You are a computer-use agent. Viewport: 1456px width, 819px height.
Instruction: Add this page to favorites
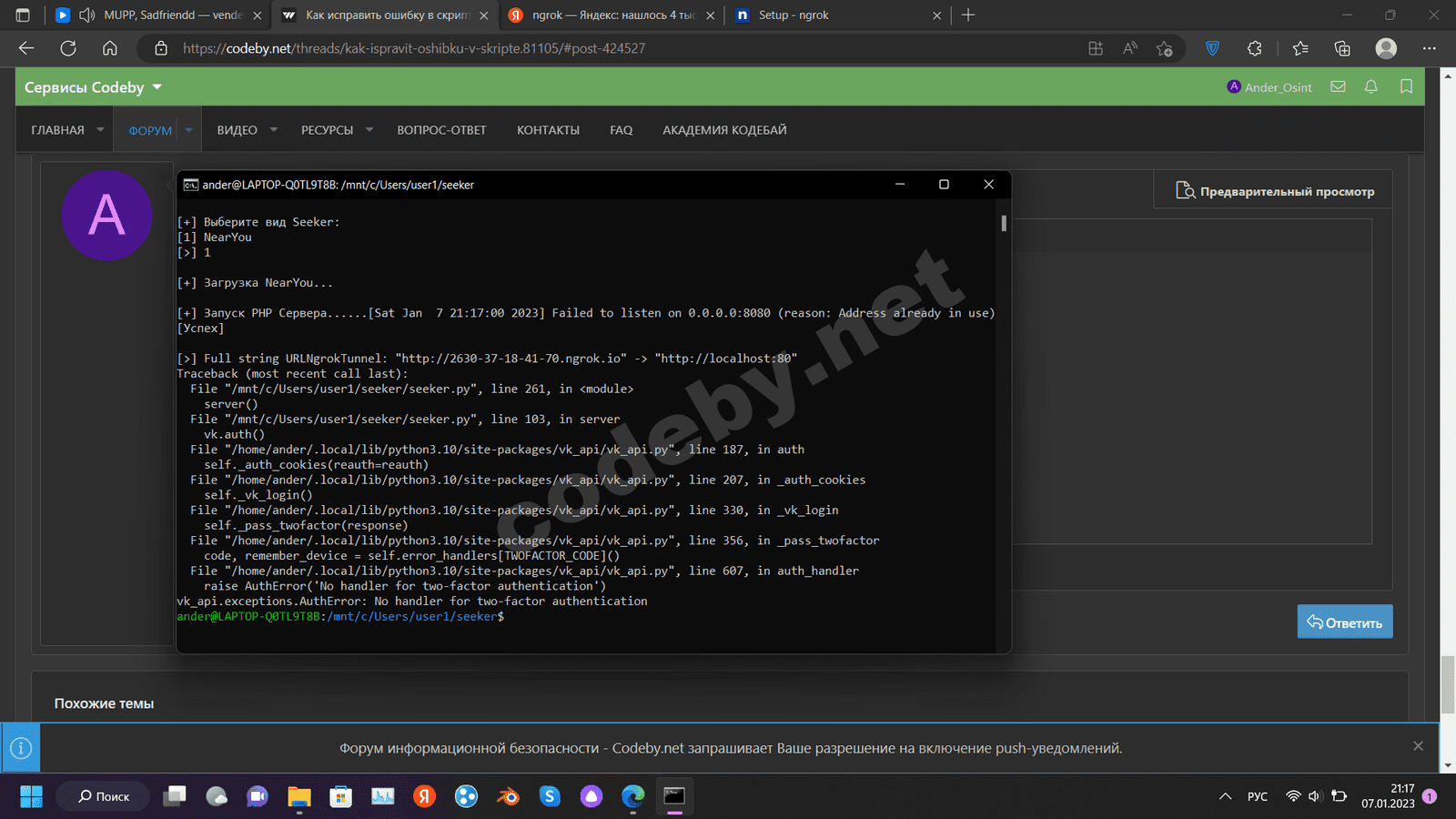1164,48
